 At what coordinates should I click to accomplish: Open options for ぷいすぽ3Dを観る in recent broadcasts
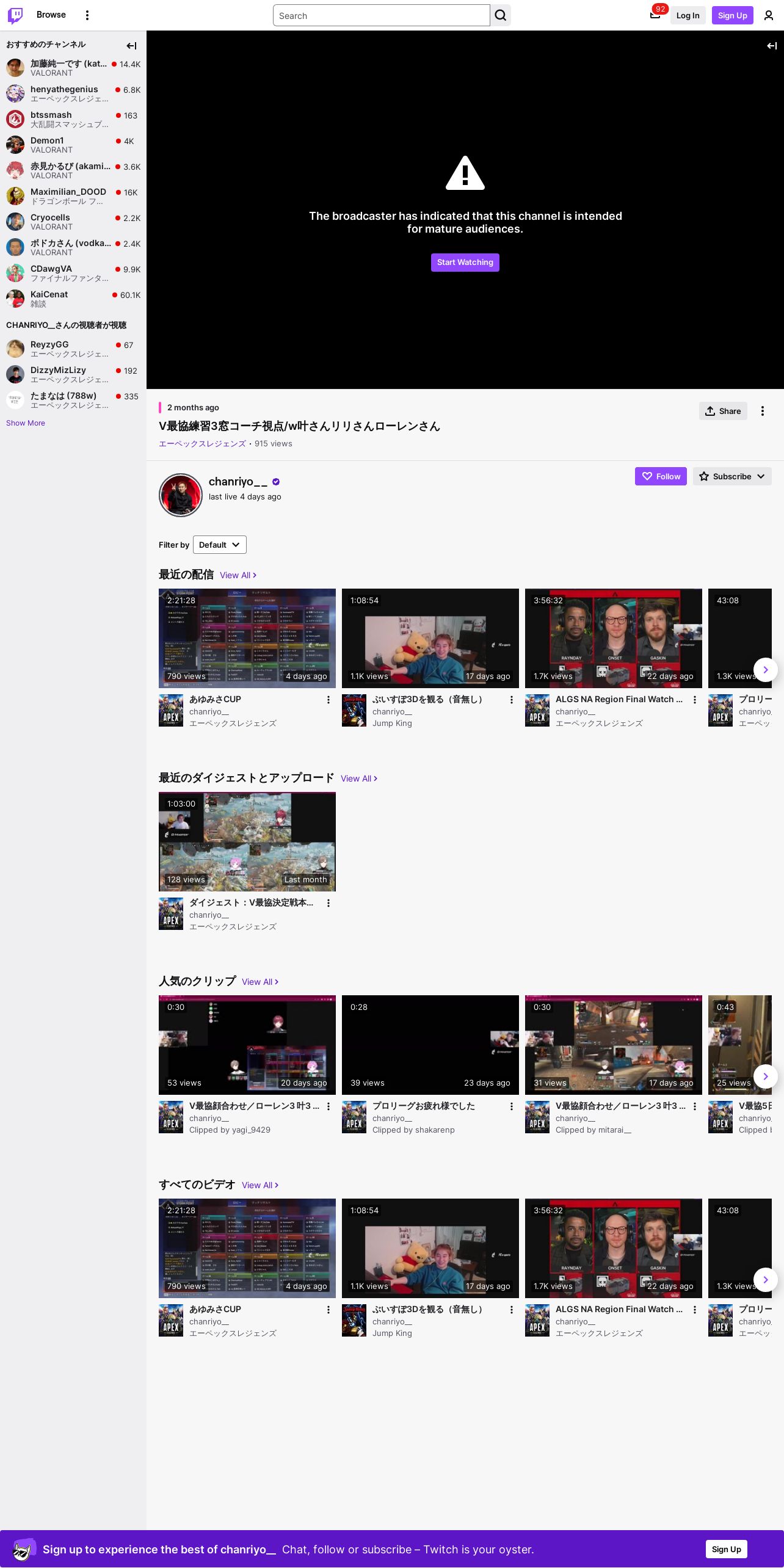(x=512, y=700)
